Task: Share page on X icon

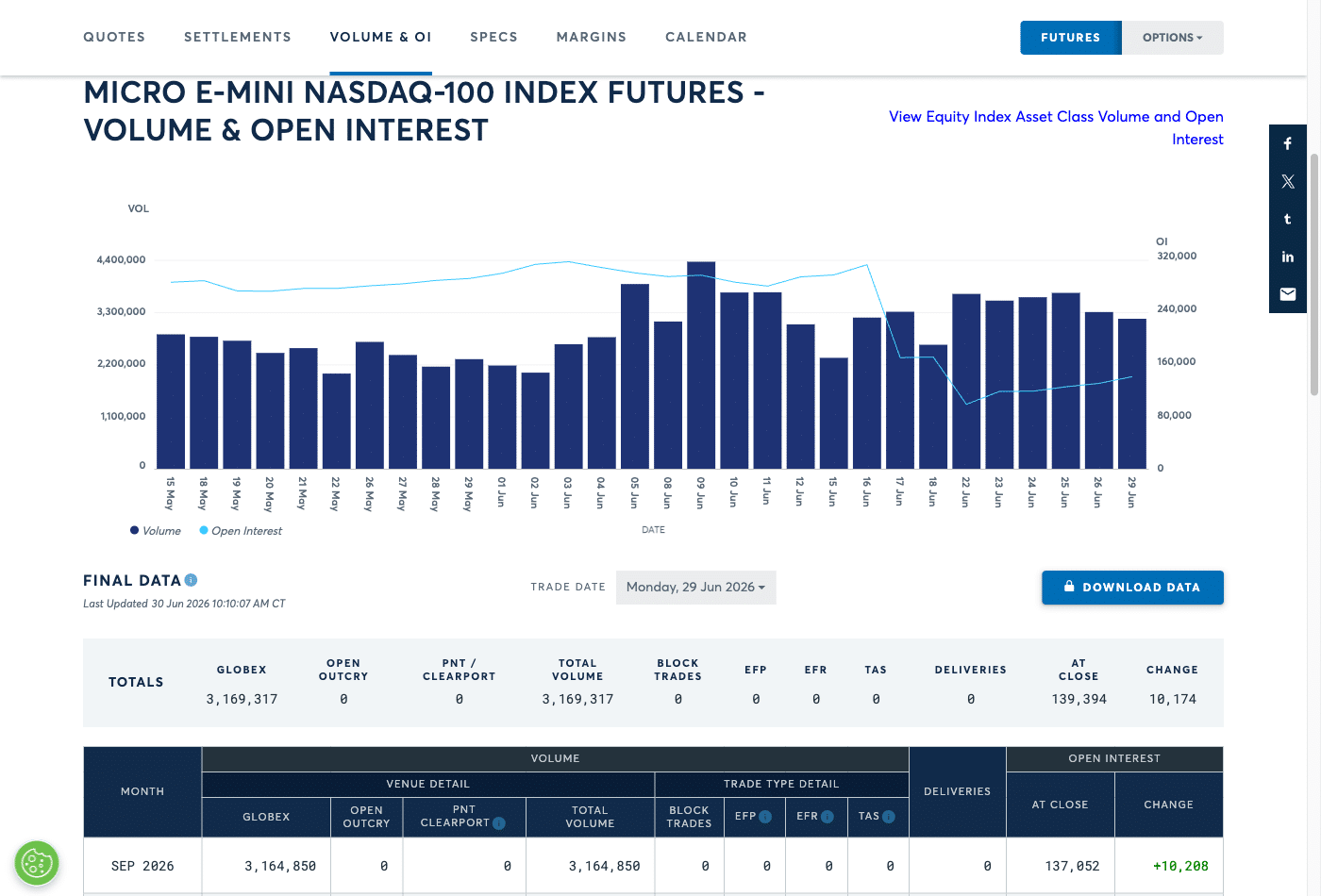Action: [1287, 181]
